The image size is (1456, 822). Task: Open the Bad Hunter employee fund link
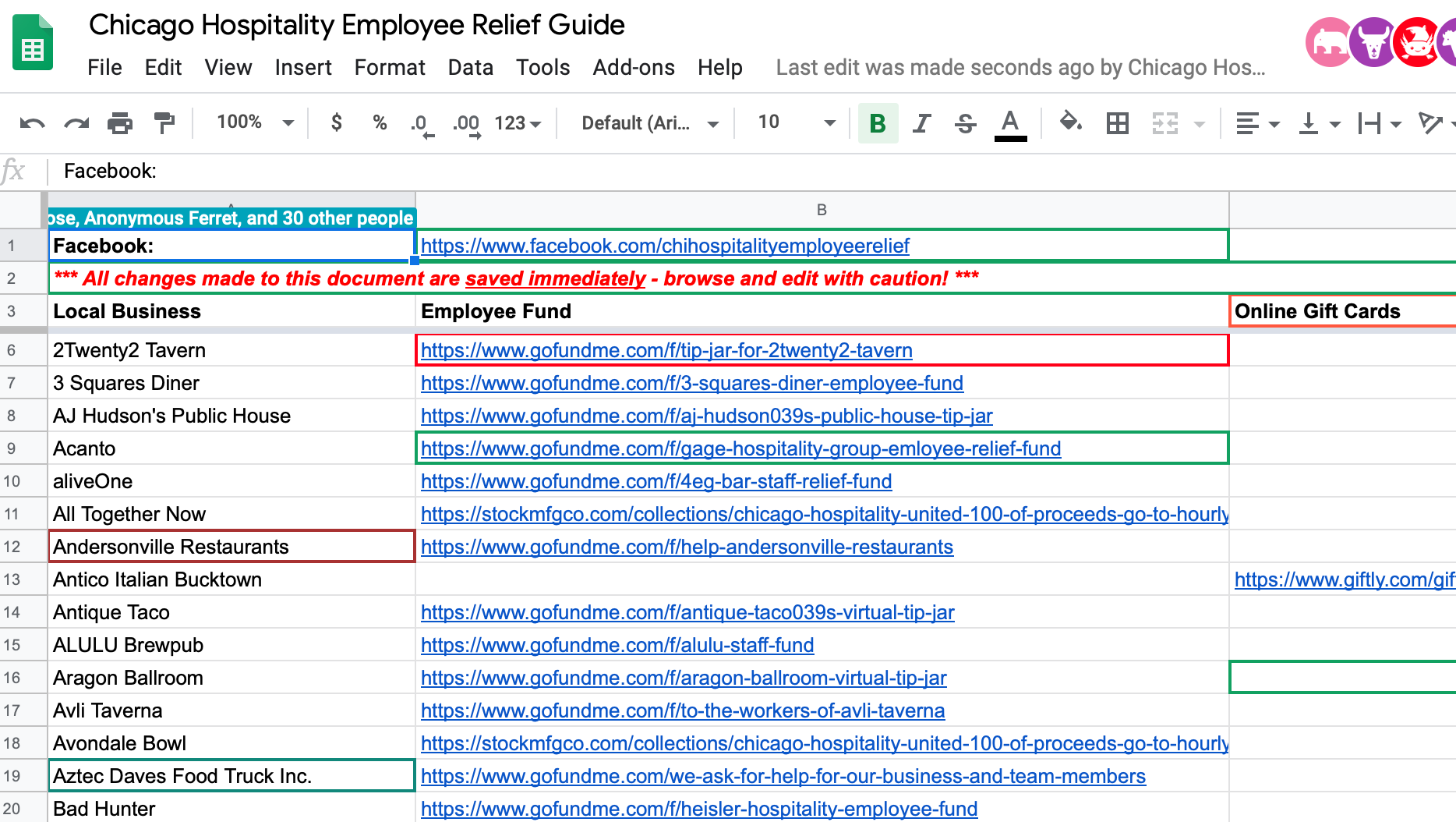coord(699,810)
